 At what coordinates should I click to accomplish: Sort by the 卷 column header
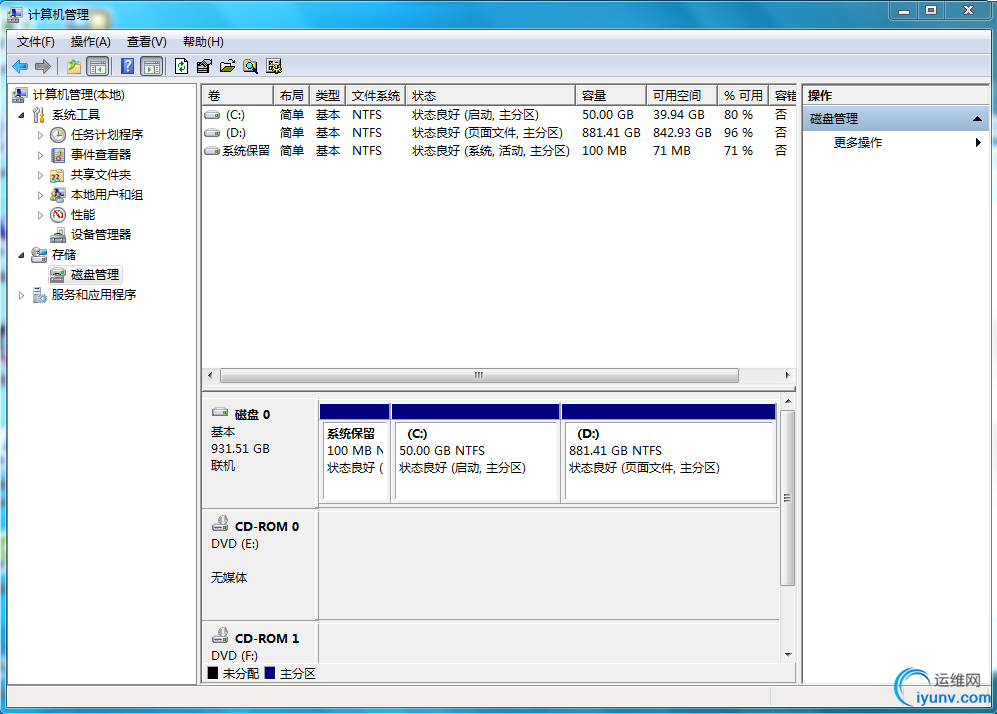click(x=238, y=95)
